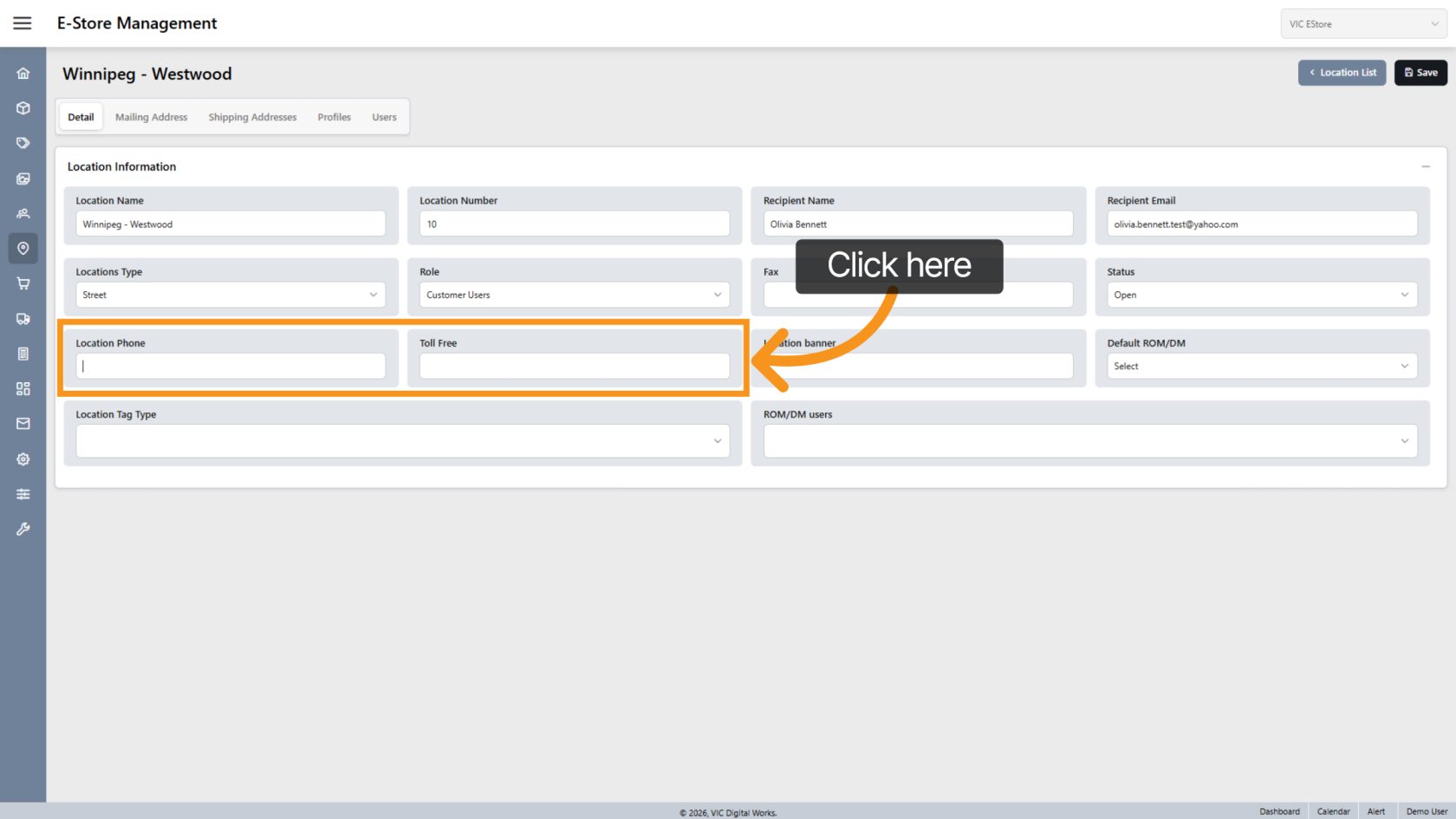Open the hamburger menu
The height and width of the screenshot is (819, 1456).
[23, 23]
